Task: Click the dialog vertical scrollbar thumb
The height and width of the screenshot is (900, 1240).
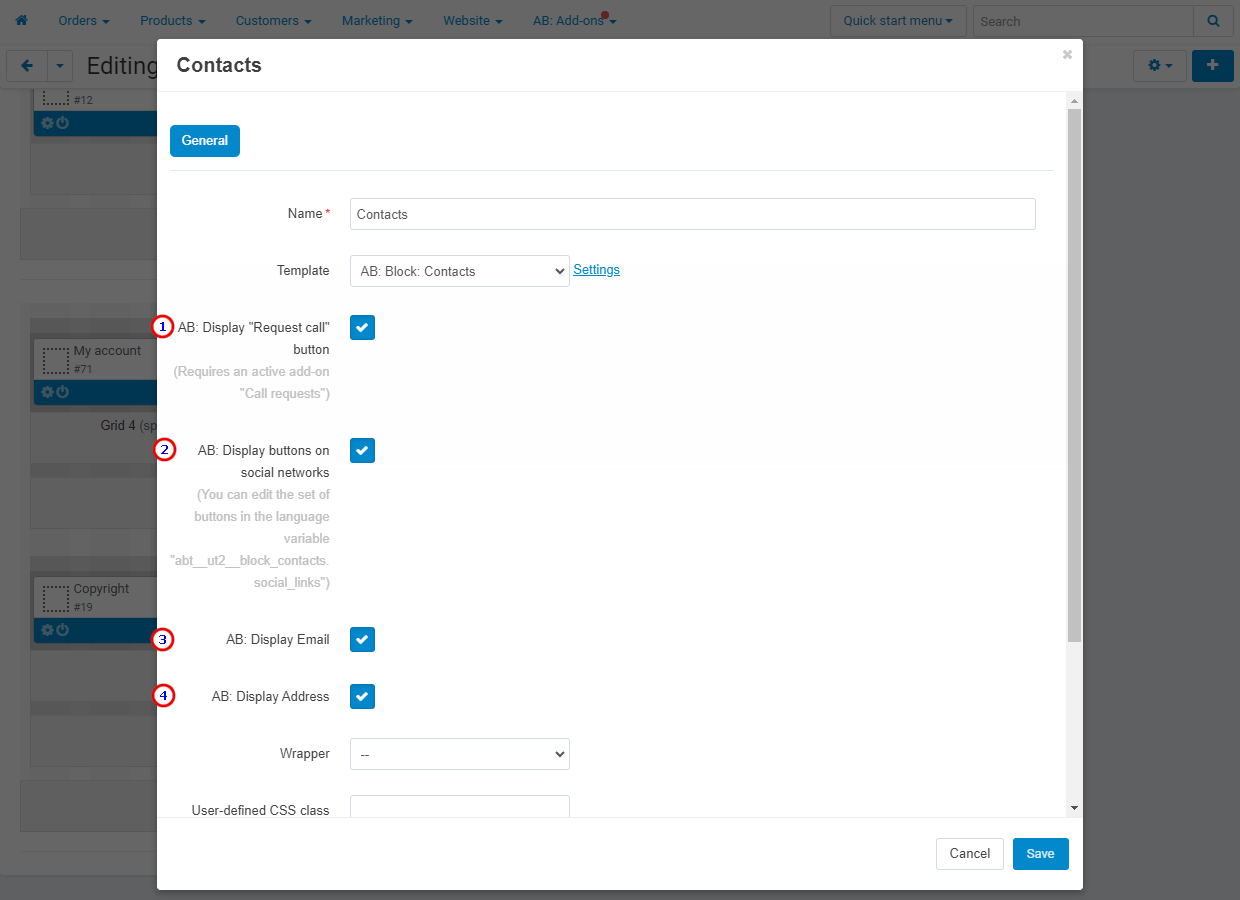Action: [1075, 375]
